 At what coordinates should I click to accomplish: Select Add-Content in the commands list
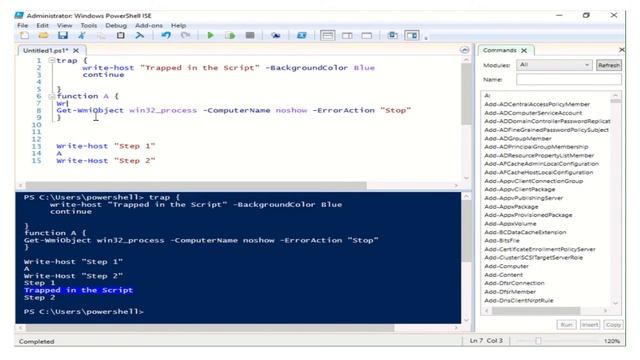point(503,275)
